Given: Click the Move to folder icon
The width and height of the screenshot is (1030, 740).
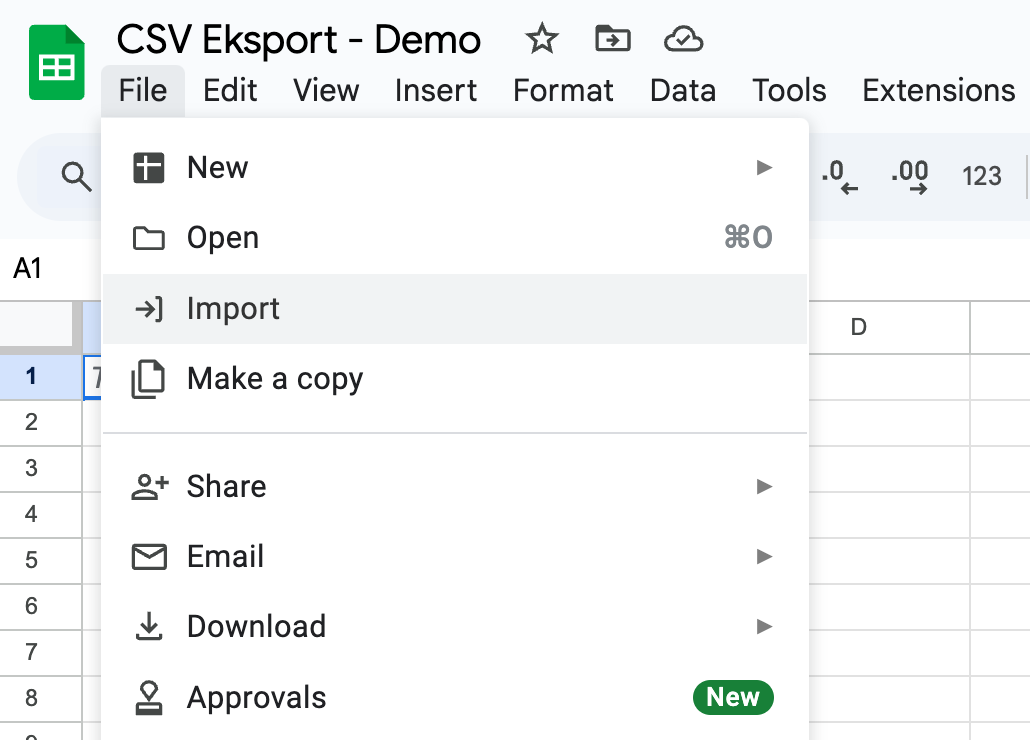Looking at the screenshot, I should (612, 39).
